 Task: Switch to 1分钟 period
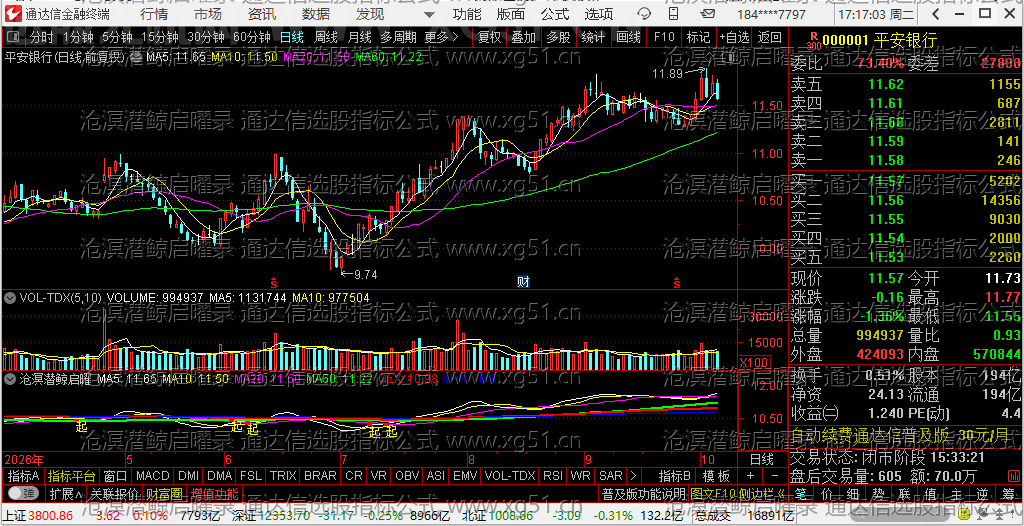(x=79, y=38)
